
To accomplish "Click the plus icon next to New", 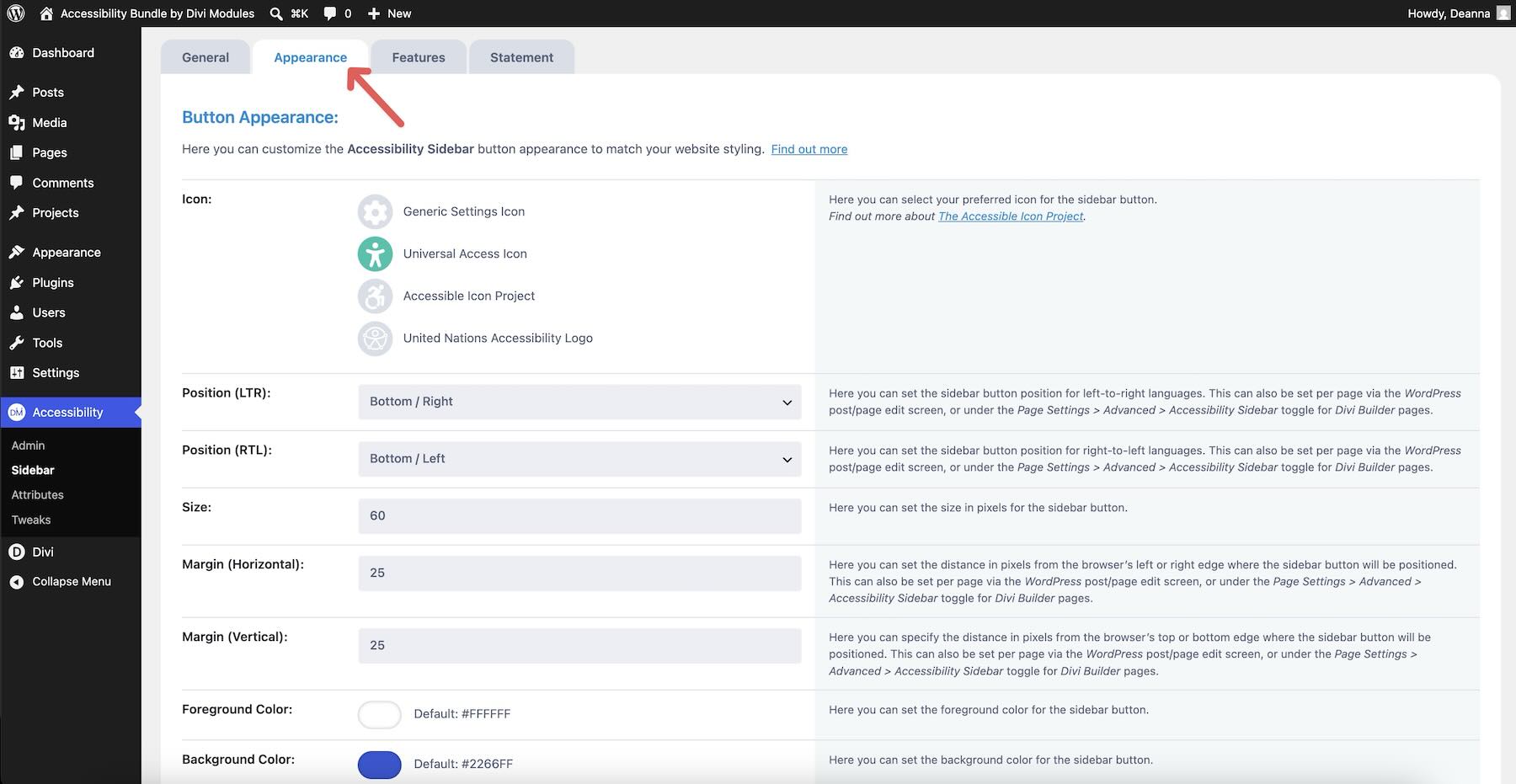I will (374, 13).
